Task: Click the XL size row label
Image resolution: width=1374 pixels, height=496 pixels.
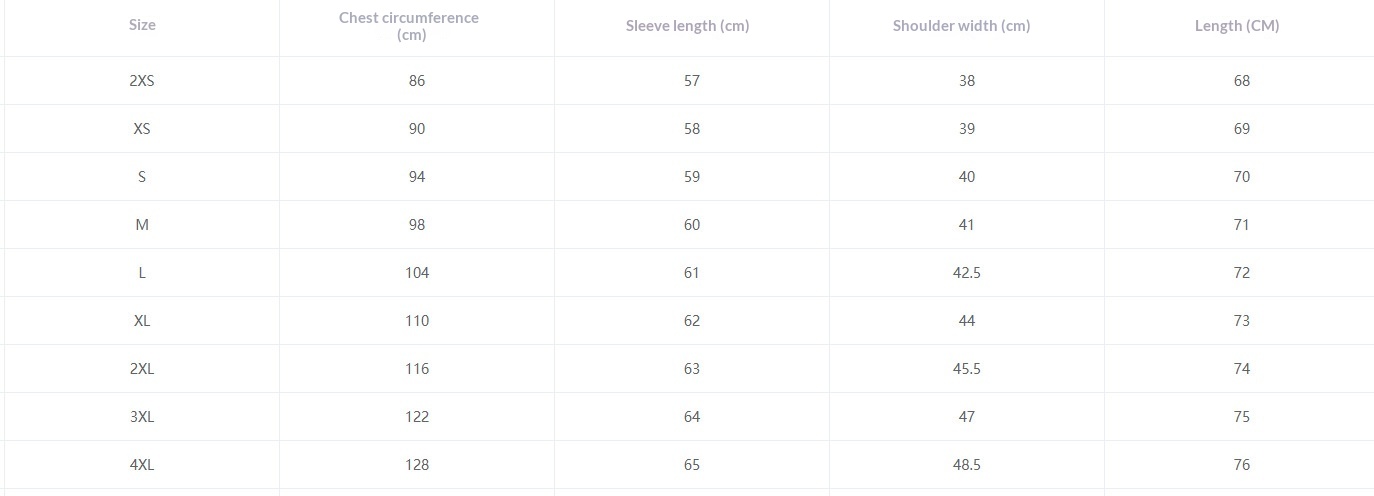Action: (142, 321)
